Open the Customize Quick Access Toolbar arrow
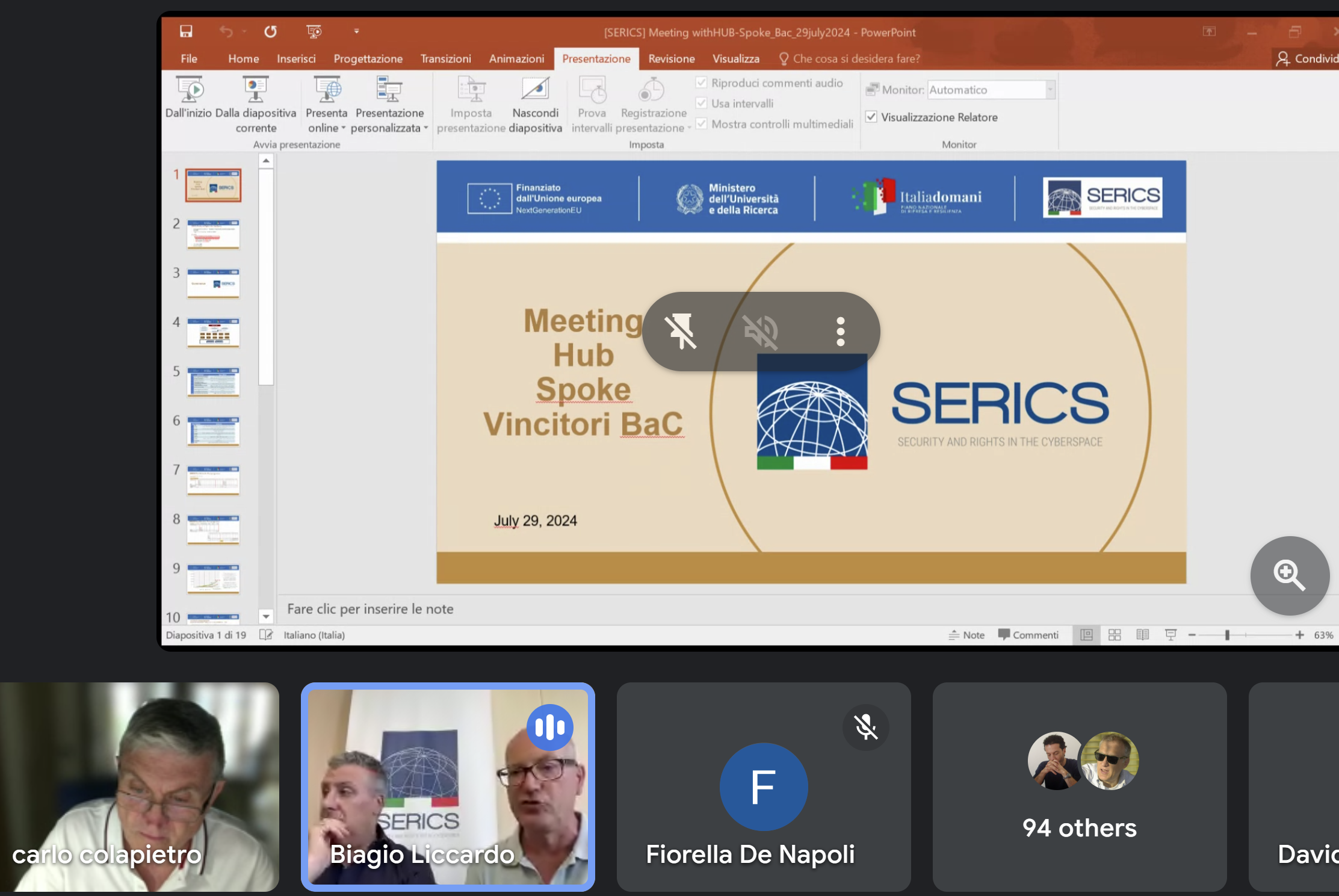The image size is (1339, 896). 356,31
